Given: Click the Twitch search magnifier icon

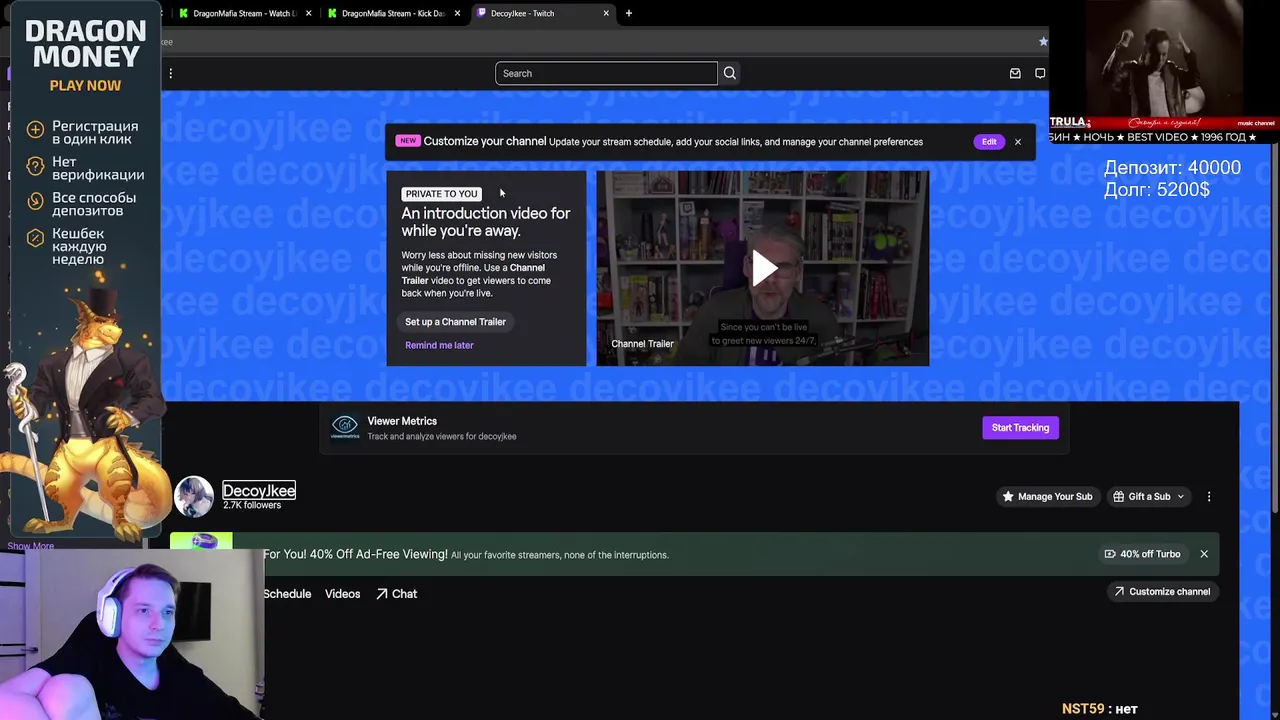Looking at the screenshot, I should click(730, 73).
